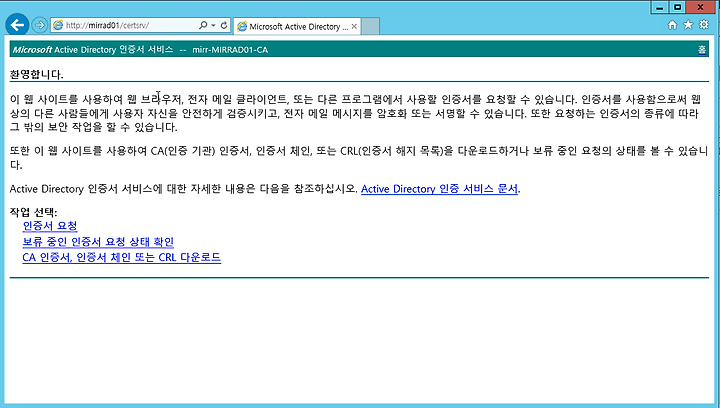Refresh the page with the reload icon
This screenshot has width=720, height=408.
pyautogui.click(x=224, y=25)
